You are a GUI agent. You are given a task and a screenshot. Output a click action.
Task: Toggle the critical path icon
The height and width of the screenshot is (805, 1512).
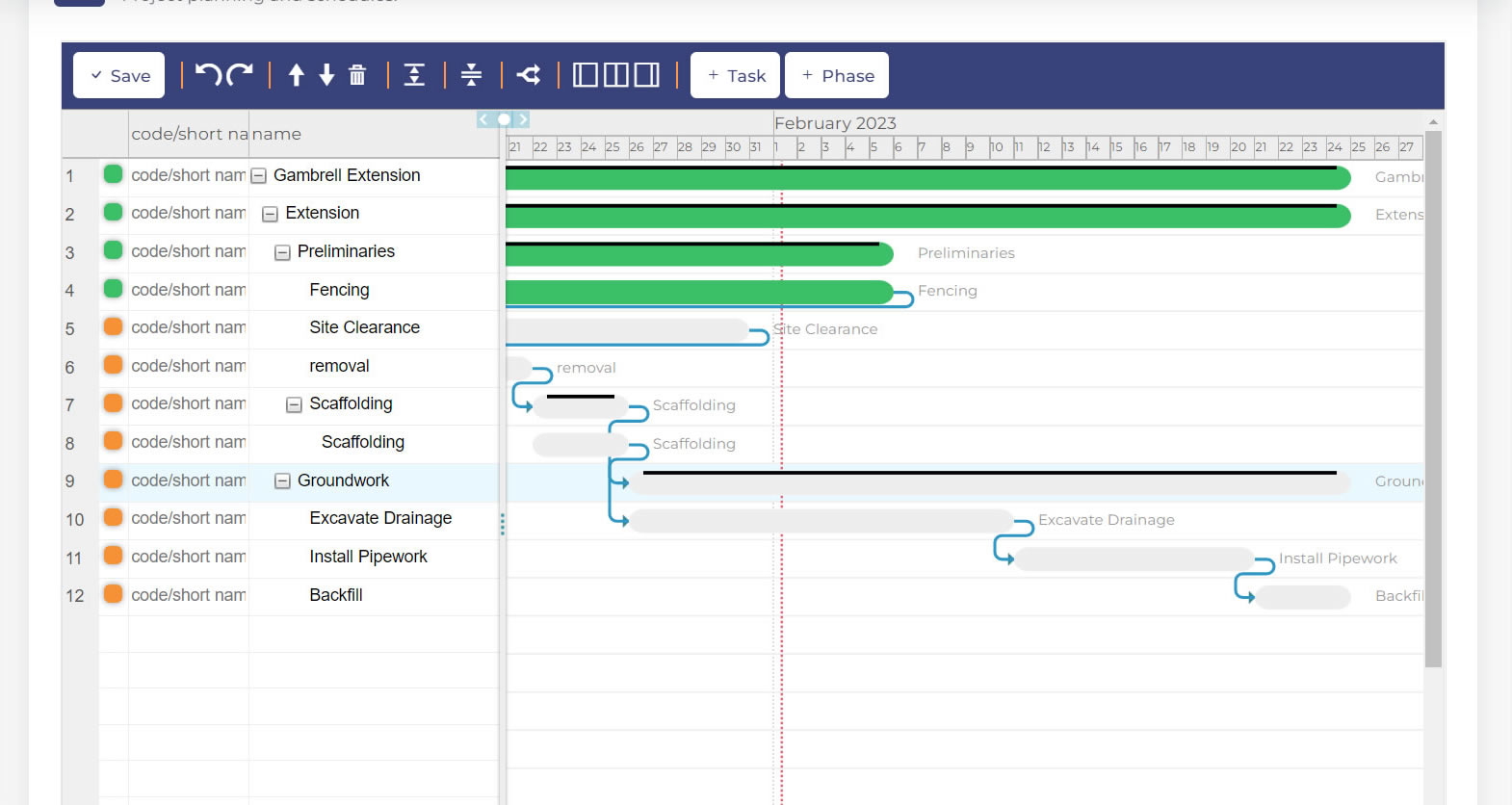(529, 75)
